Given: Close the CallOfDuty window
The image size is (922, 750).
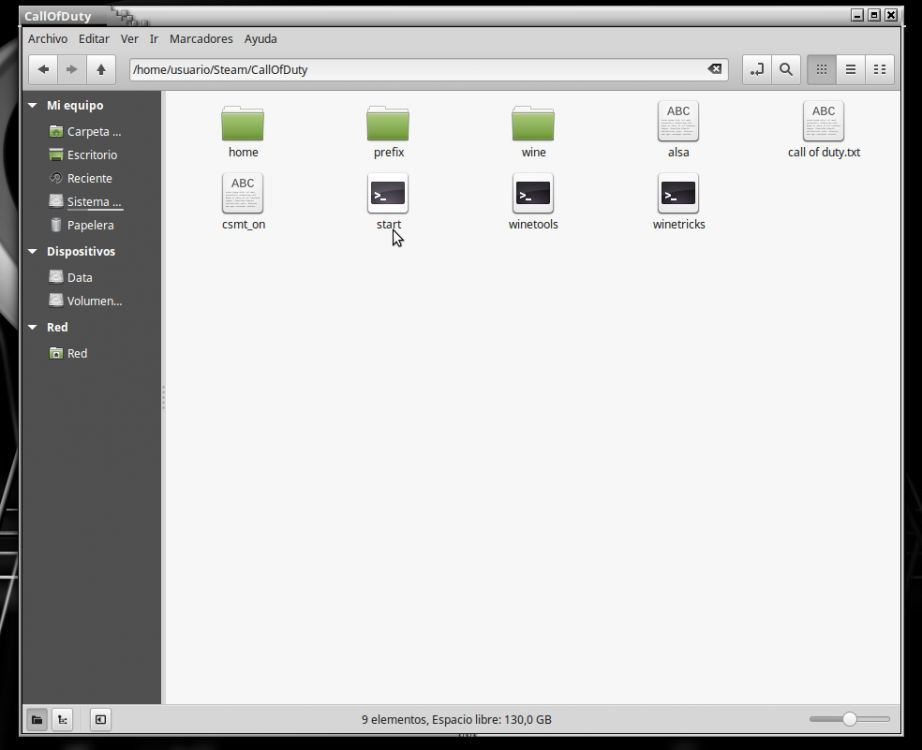Looking at the screenshot, I should 891,15.
